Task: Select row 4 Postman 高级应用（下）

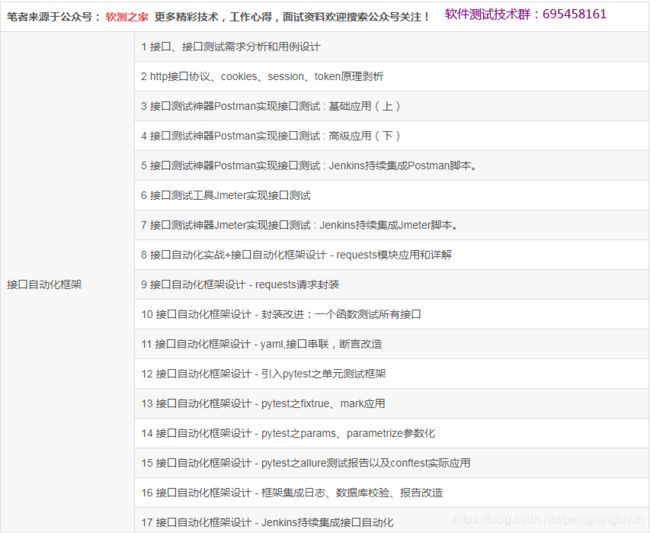Action: [x=392, y=136]
